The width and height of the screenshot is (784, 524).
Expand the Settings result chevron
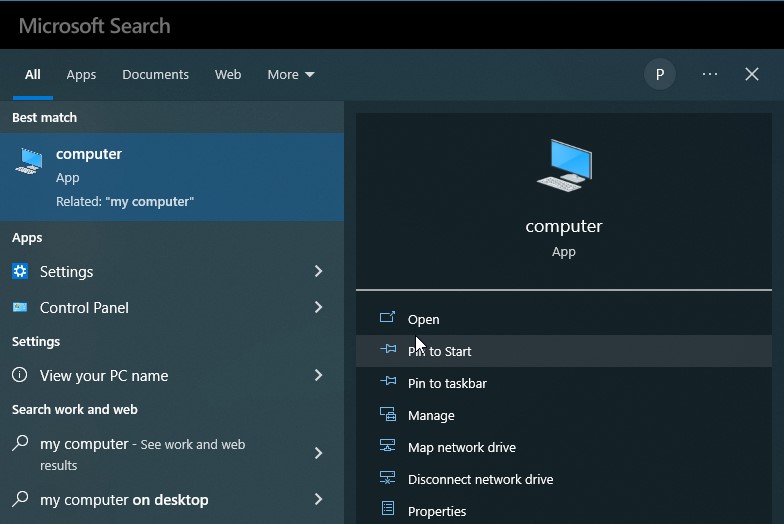[318, 272]
